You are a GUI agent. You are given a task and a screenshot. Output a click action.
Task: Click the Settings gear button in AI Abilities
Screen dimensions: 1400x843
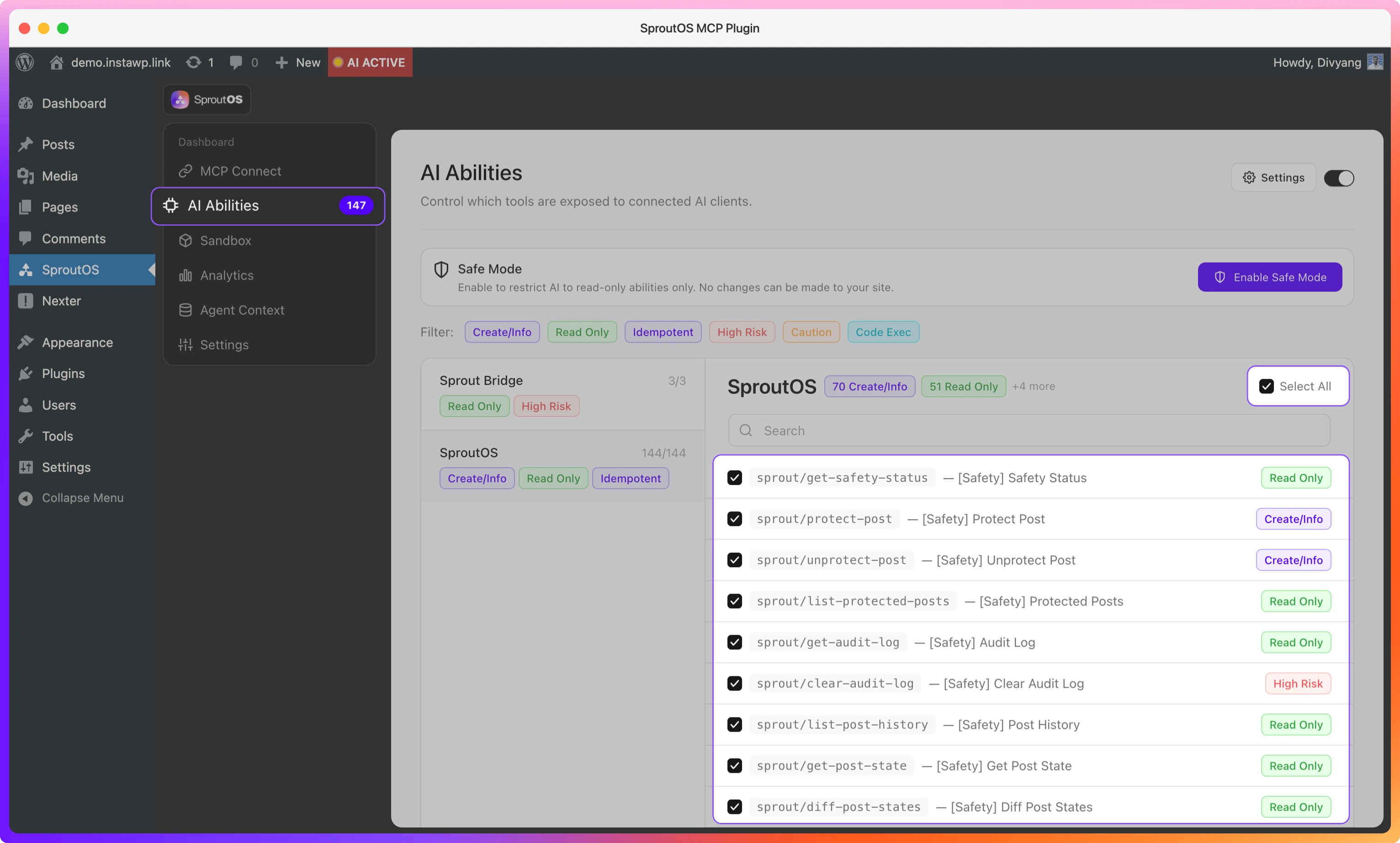click(x=1273, y=178)
